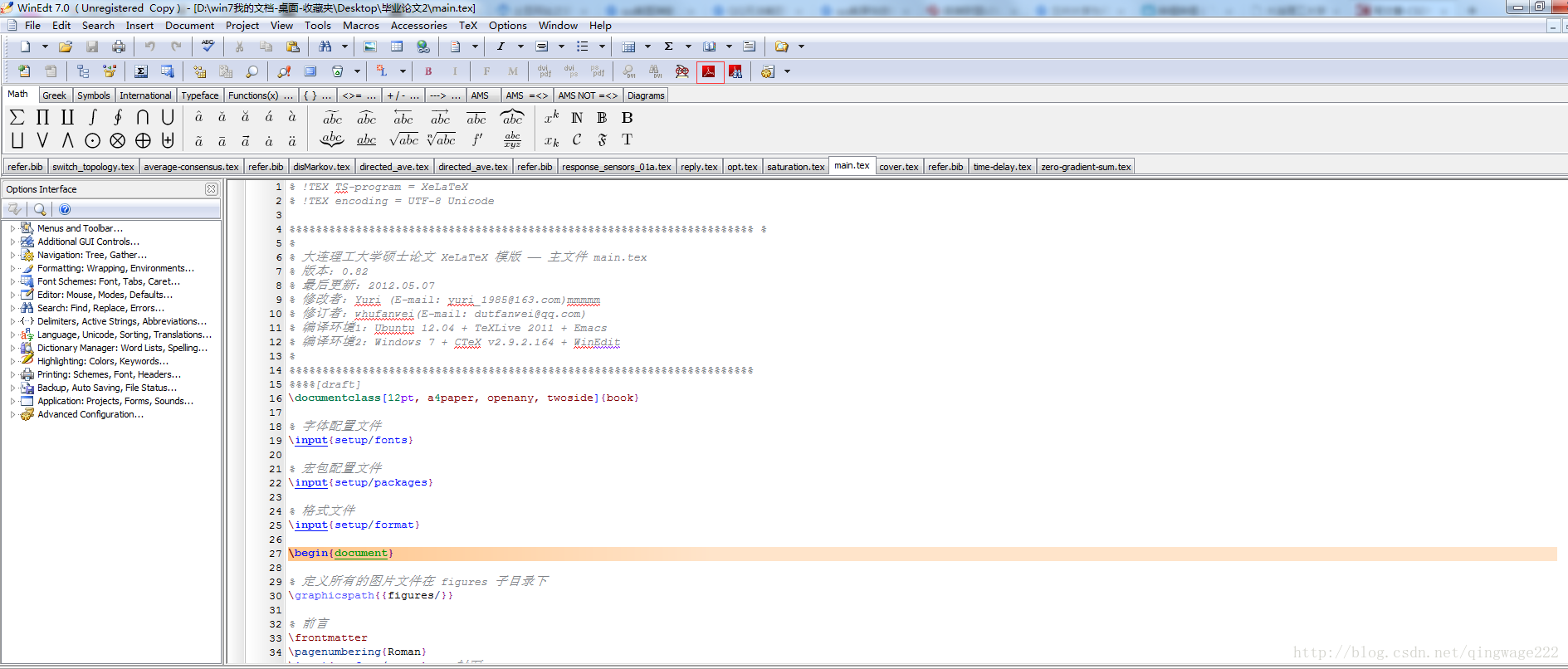Insert the integral symbol from the Math palette
1568x669 pixels.
(92, 117)
